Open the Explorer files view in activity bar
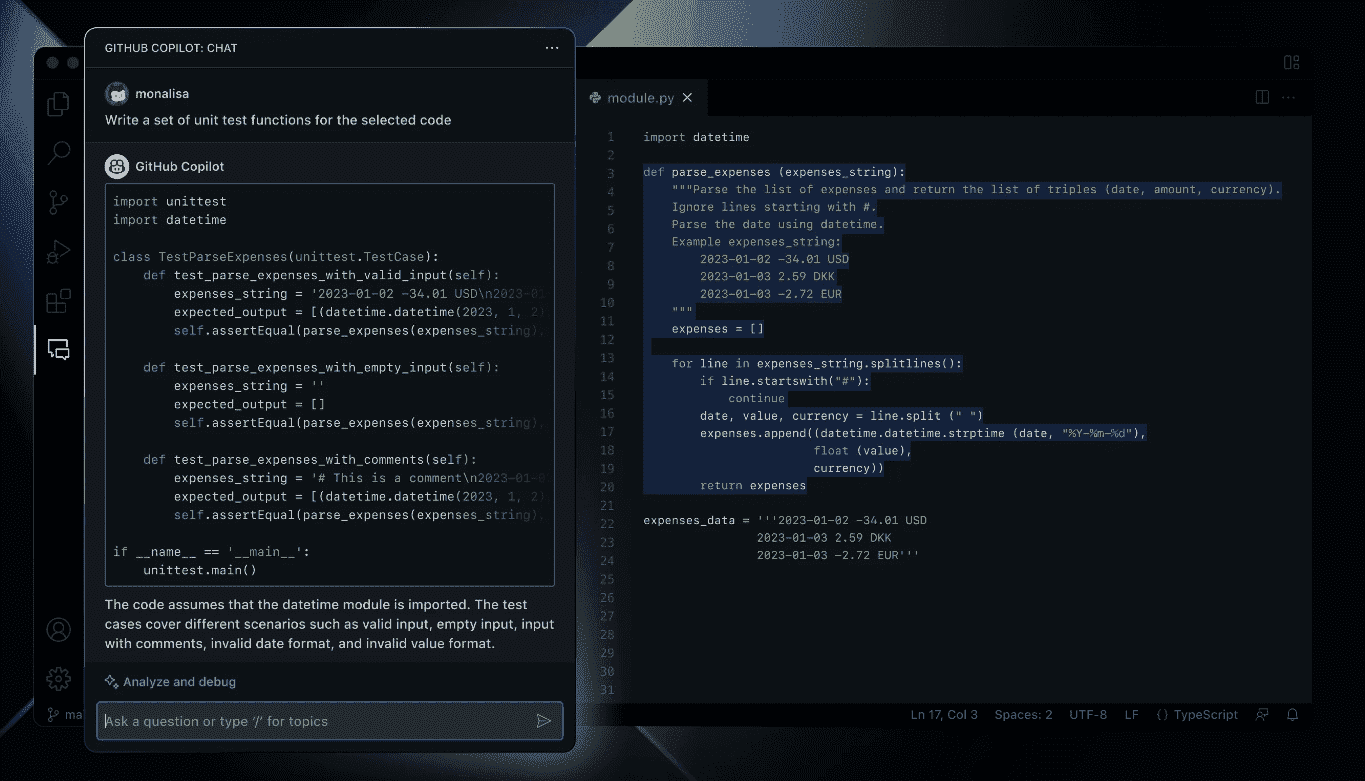Image resolution: width=1365 pixels, height=781 pixels. tap(59, 103)
